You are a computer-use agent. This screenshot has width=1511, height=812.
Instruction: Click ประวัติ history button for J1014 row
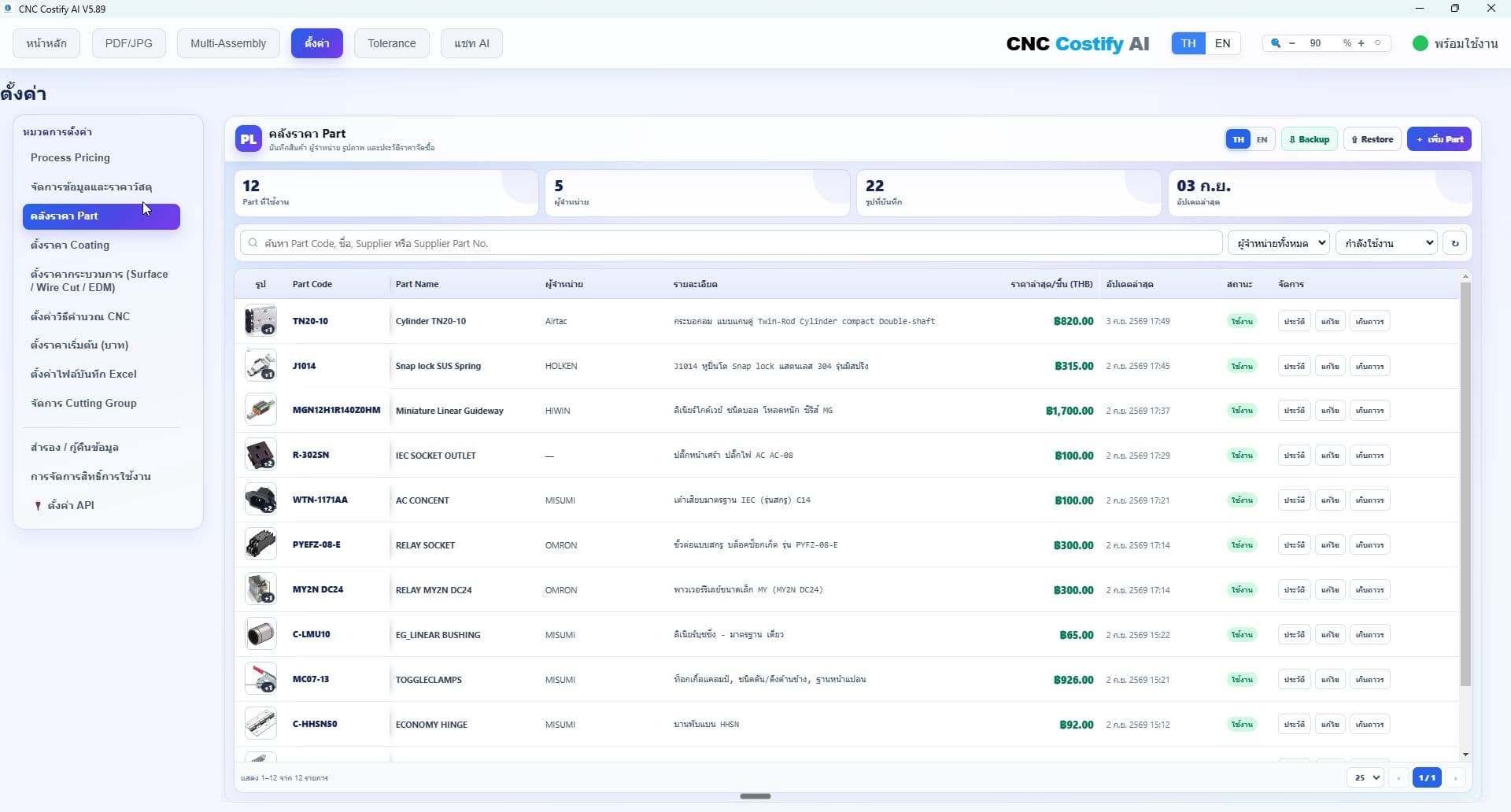[1295, 366]
